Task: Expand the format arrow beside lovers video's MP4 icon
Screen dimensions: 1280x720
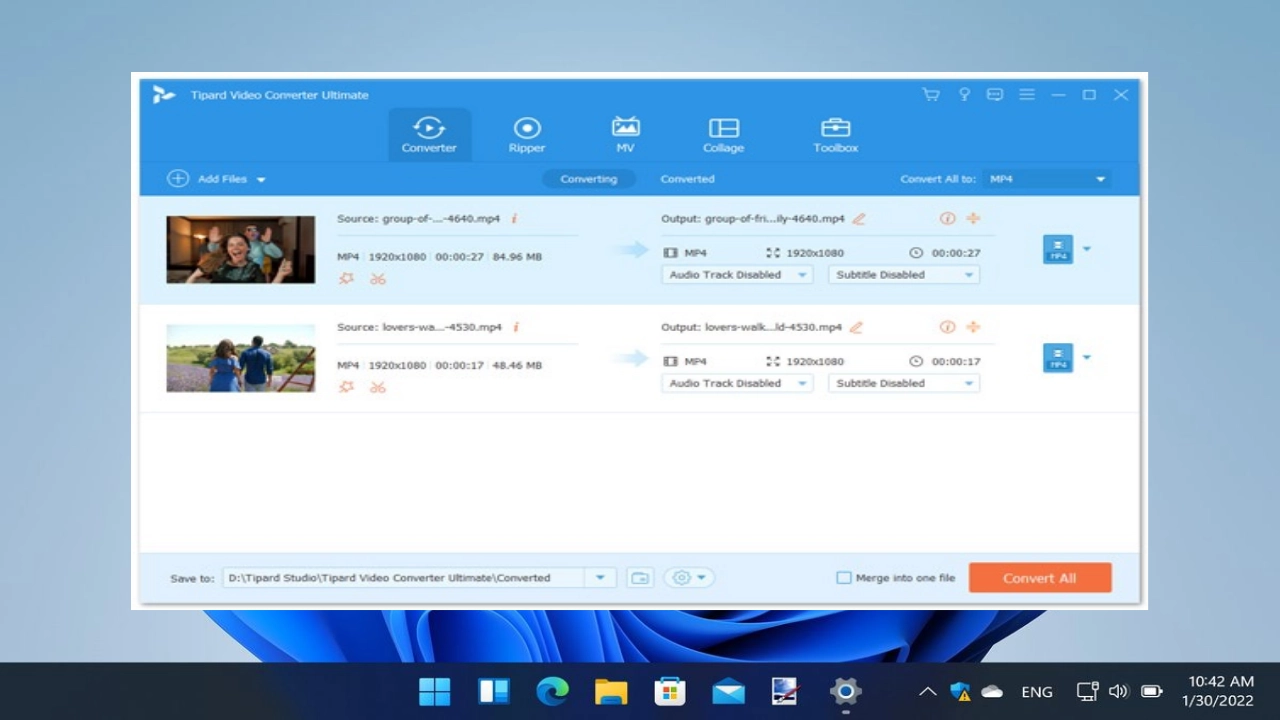Action: (x=1087, y=358)
